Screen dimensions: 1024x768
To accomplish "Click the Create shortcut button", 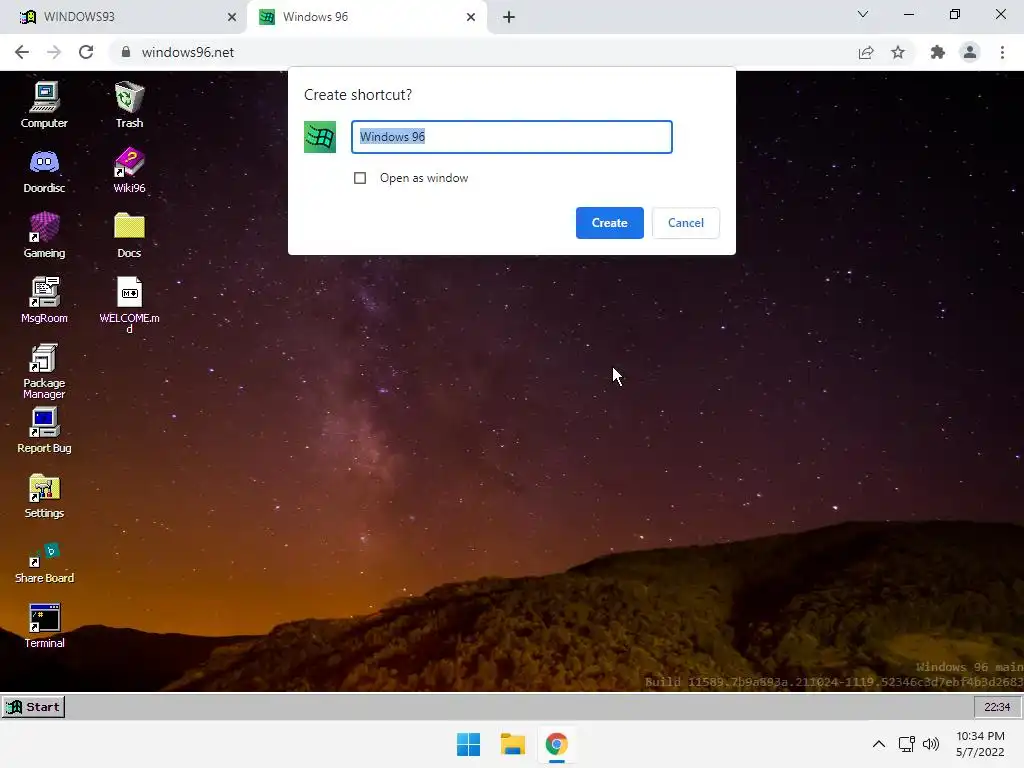I will [x=609, y=223].
